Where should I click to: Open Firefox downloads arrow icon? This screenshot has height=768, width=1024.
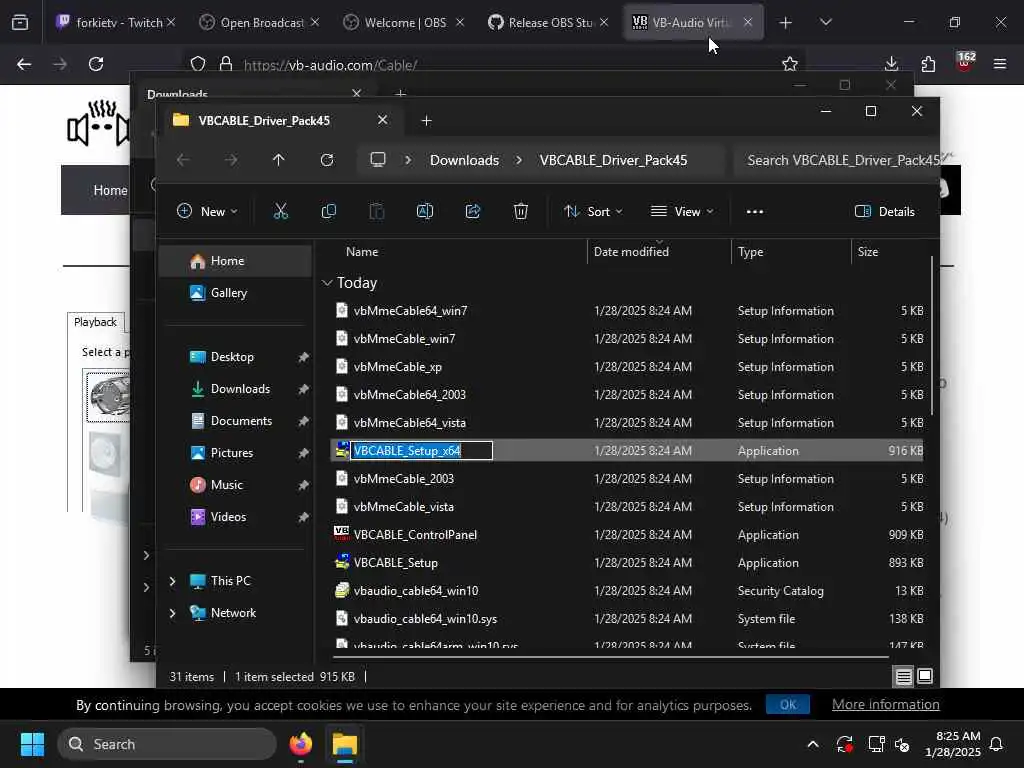[x=891, y=64]
